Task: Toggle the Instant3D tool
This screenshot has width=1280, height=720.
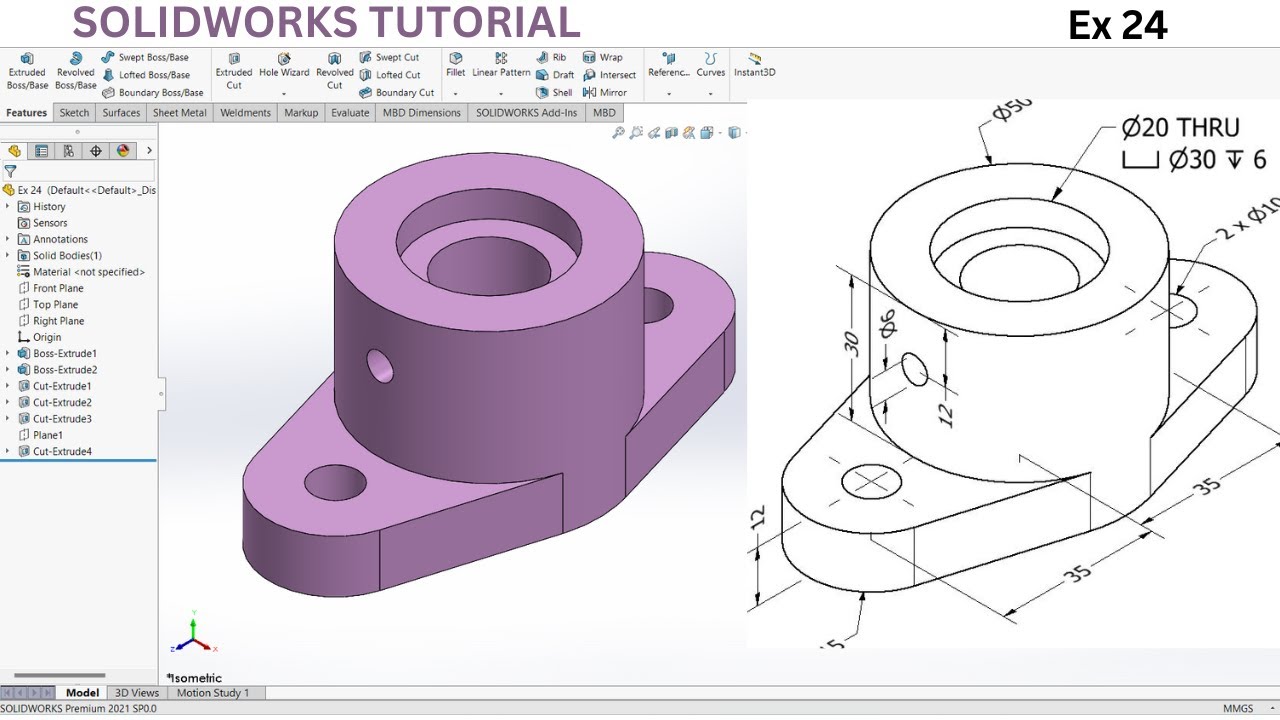Action: [x=754, y=66]
